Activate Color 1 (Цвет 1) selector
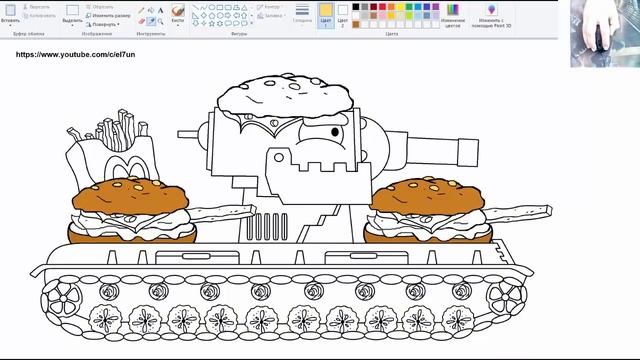The width and height of the screenshot is (640, 360). click(x=326, y=16)
